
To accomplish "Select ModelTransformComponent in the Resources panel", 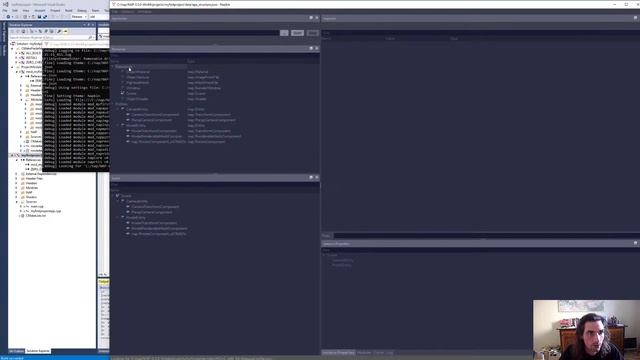I will click(x=154, y=131).
